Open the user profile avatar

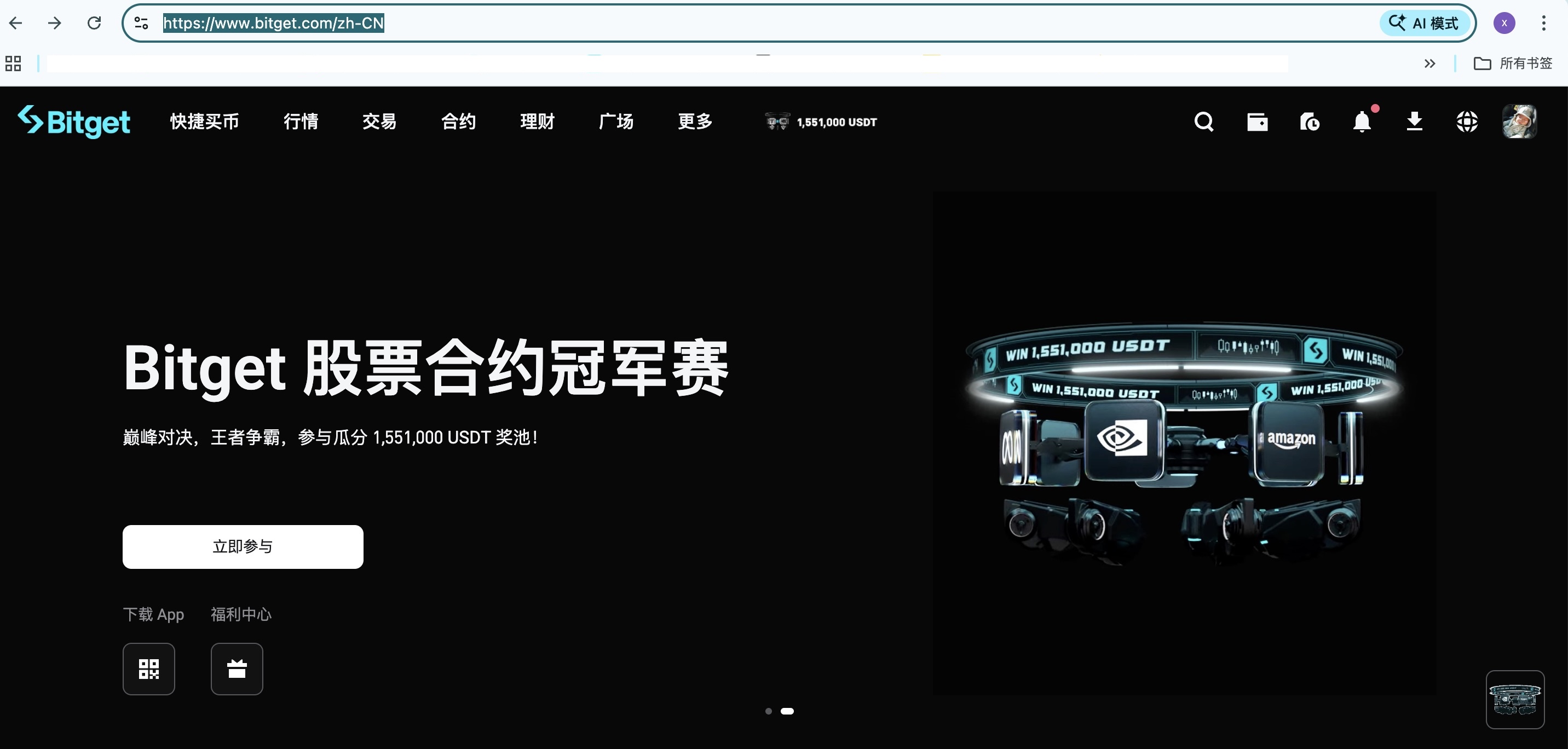(1519, 121)
